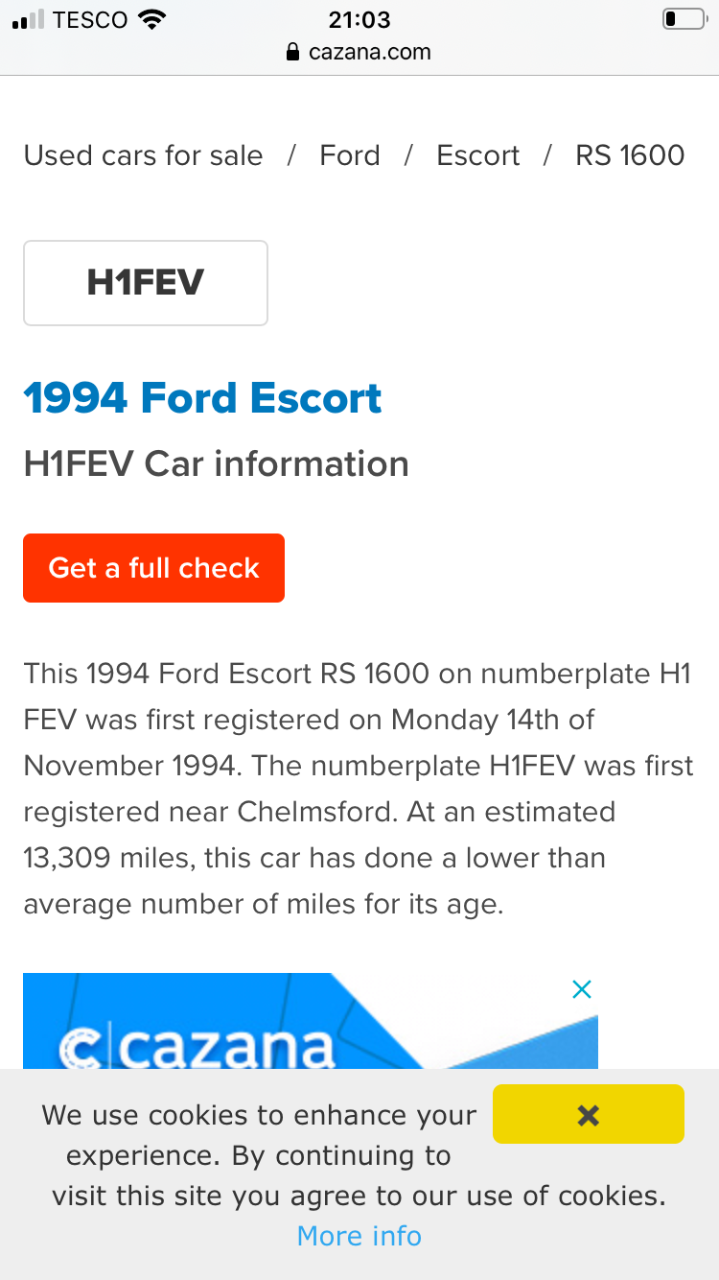Dismiss the cookie notice with the yellow X button
Viewport: 719px width, 1280px height.
click(588, 1114)
